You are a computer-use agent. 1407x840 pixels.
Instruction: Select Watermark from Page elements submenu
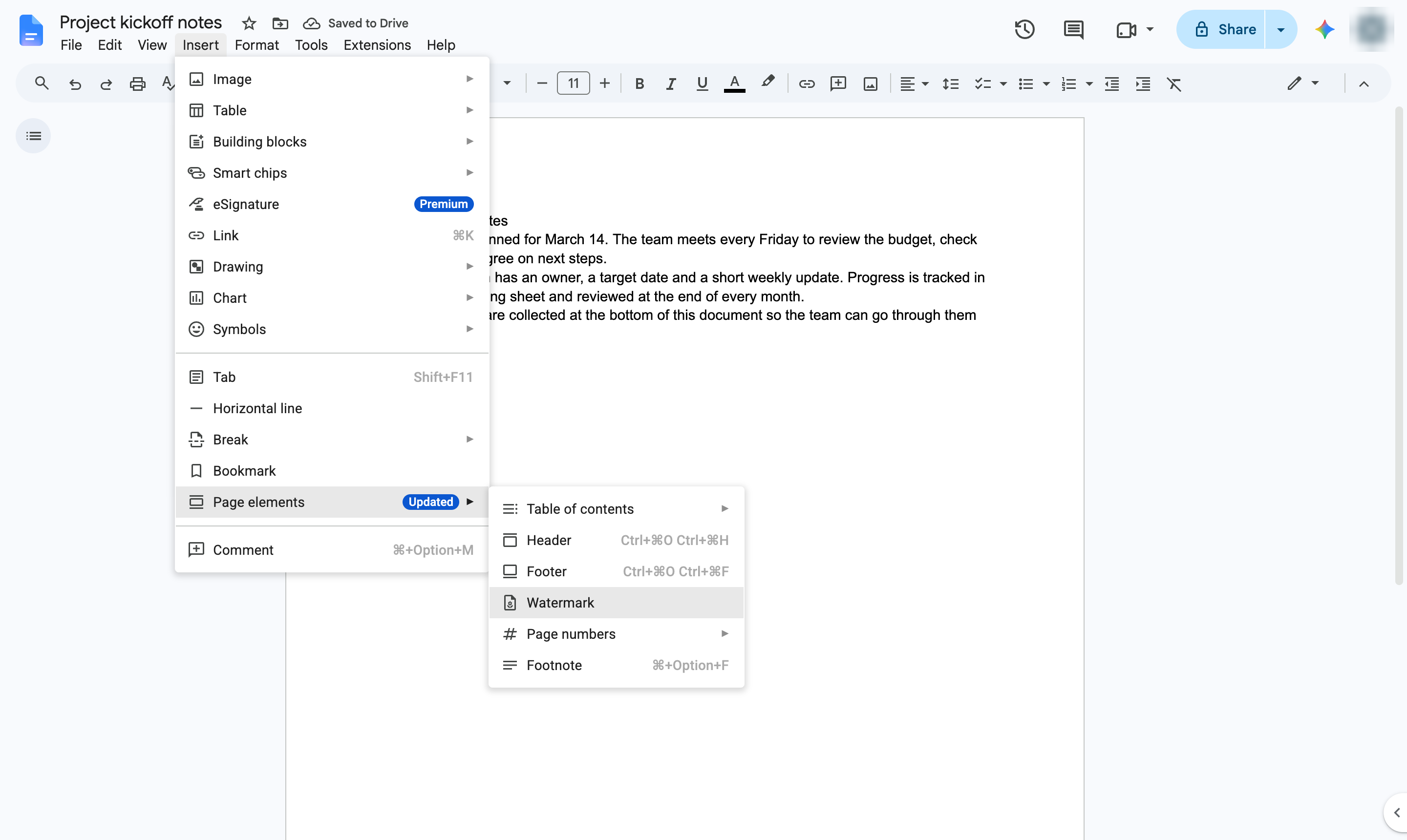[616, 602]
